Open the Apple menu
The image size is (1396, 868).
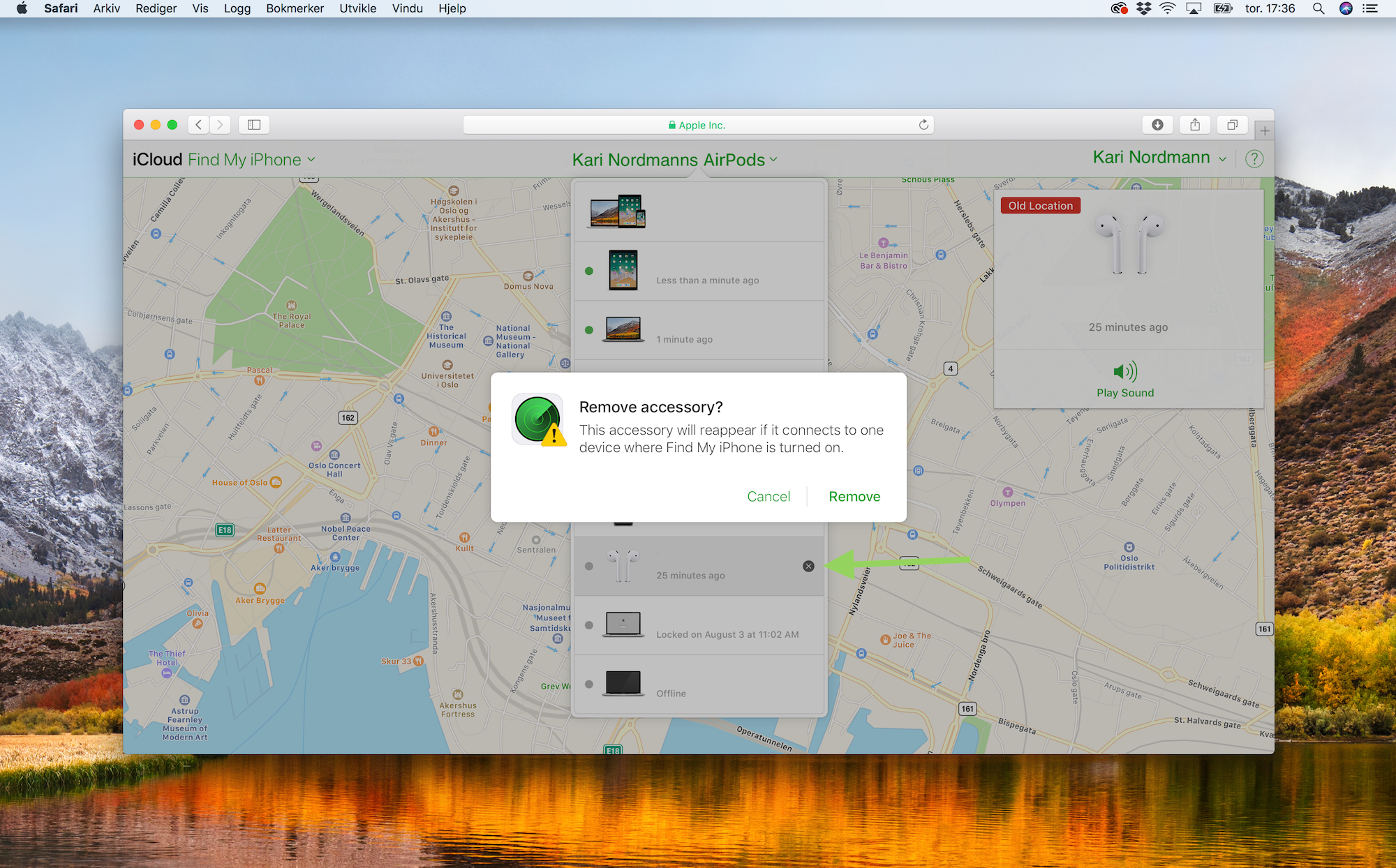pyautogui.click(x=22, y=8)
